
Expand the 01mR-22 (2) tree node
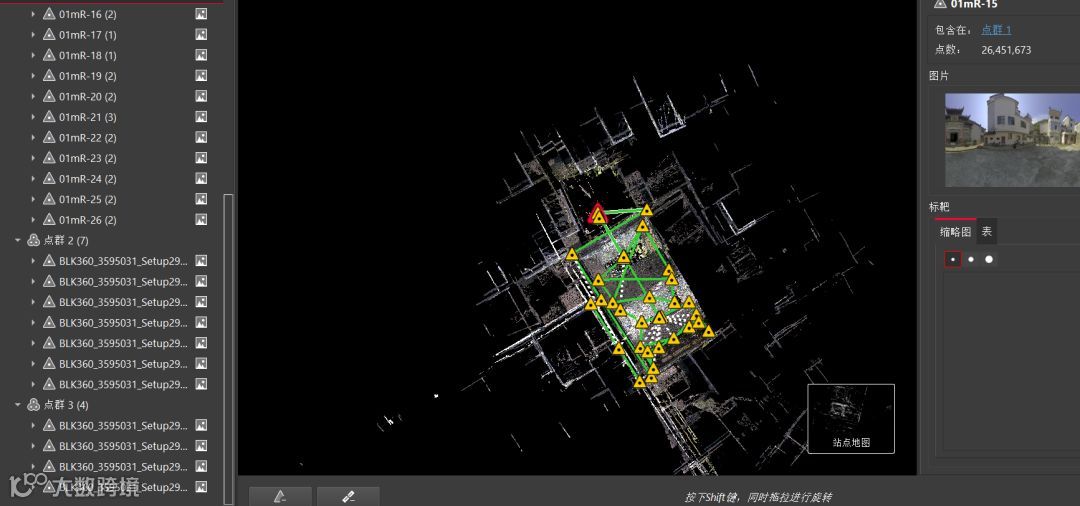(x=33, y=138)
